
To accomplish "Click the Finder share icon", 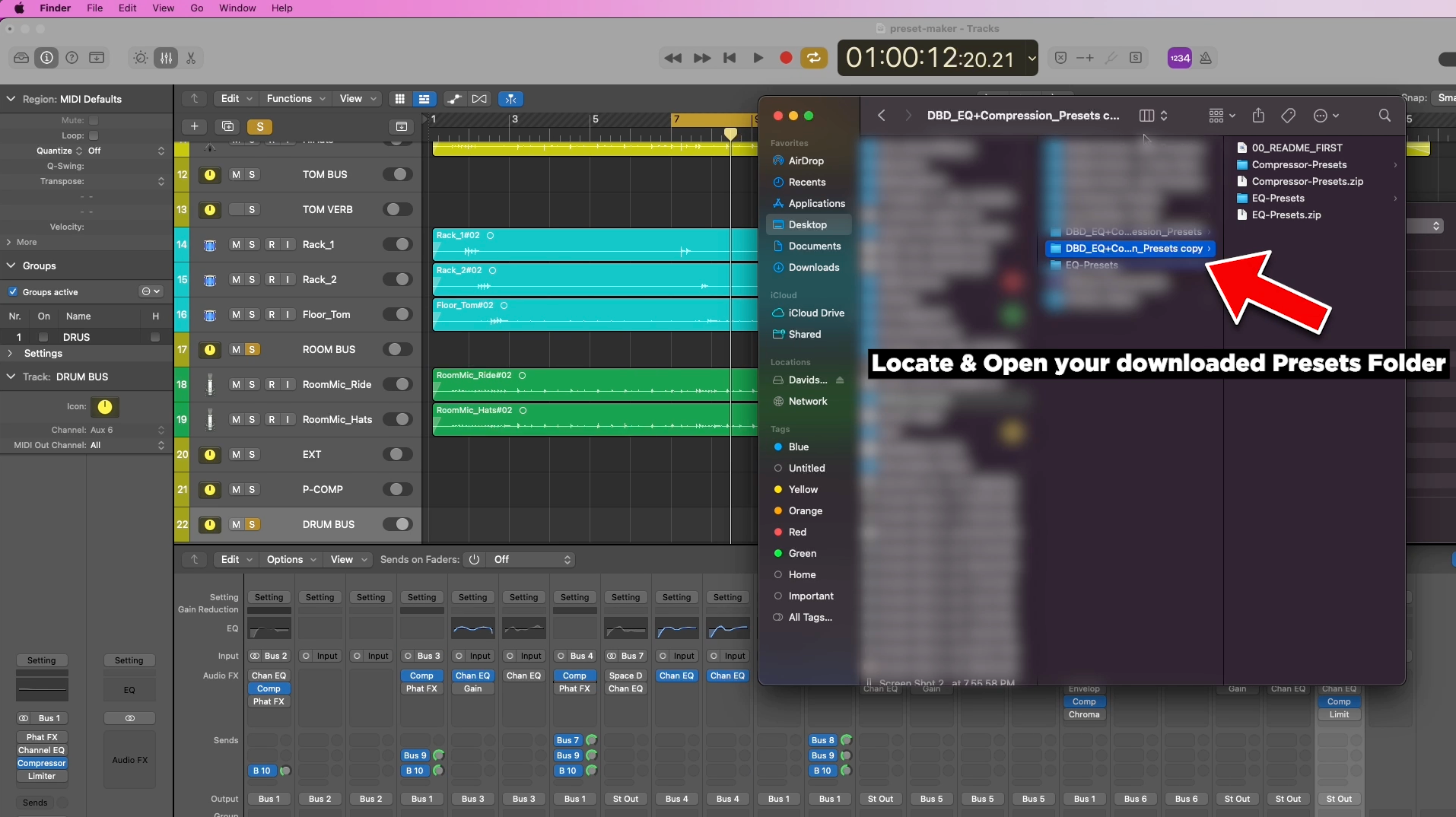I will pos(1258,116).
